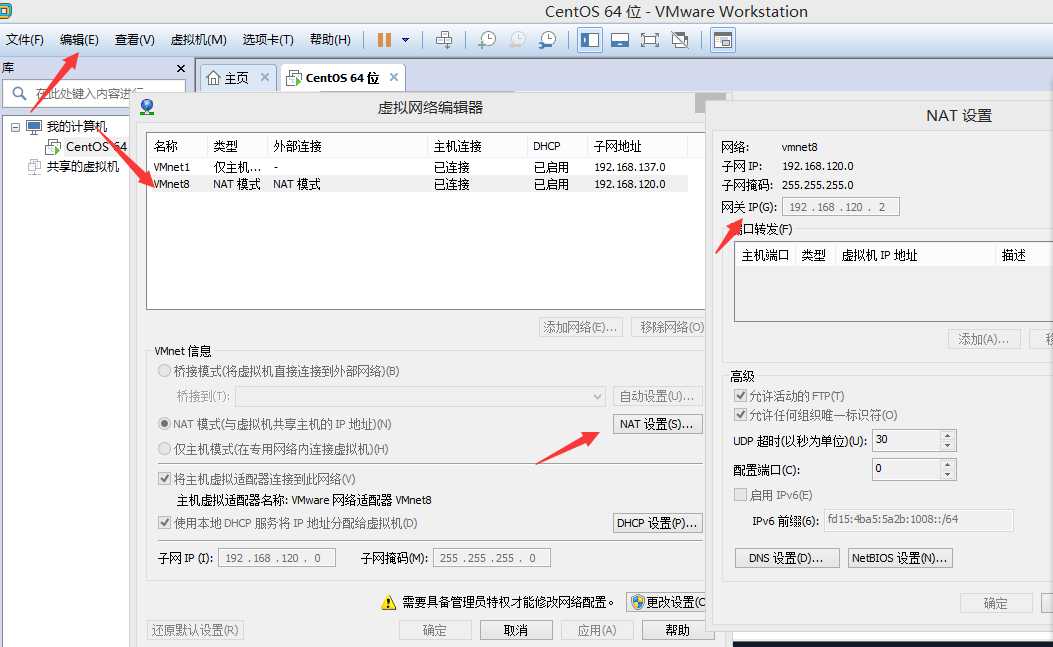
Task: Click the Send Ctrl+Alt+Del toolbar icon
Action: click(x=444, y=40)
